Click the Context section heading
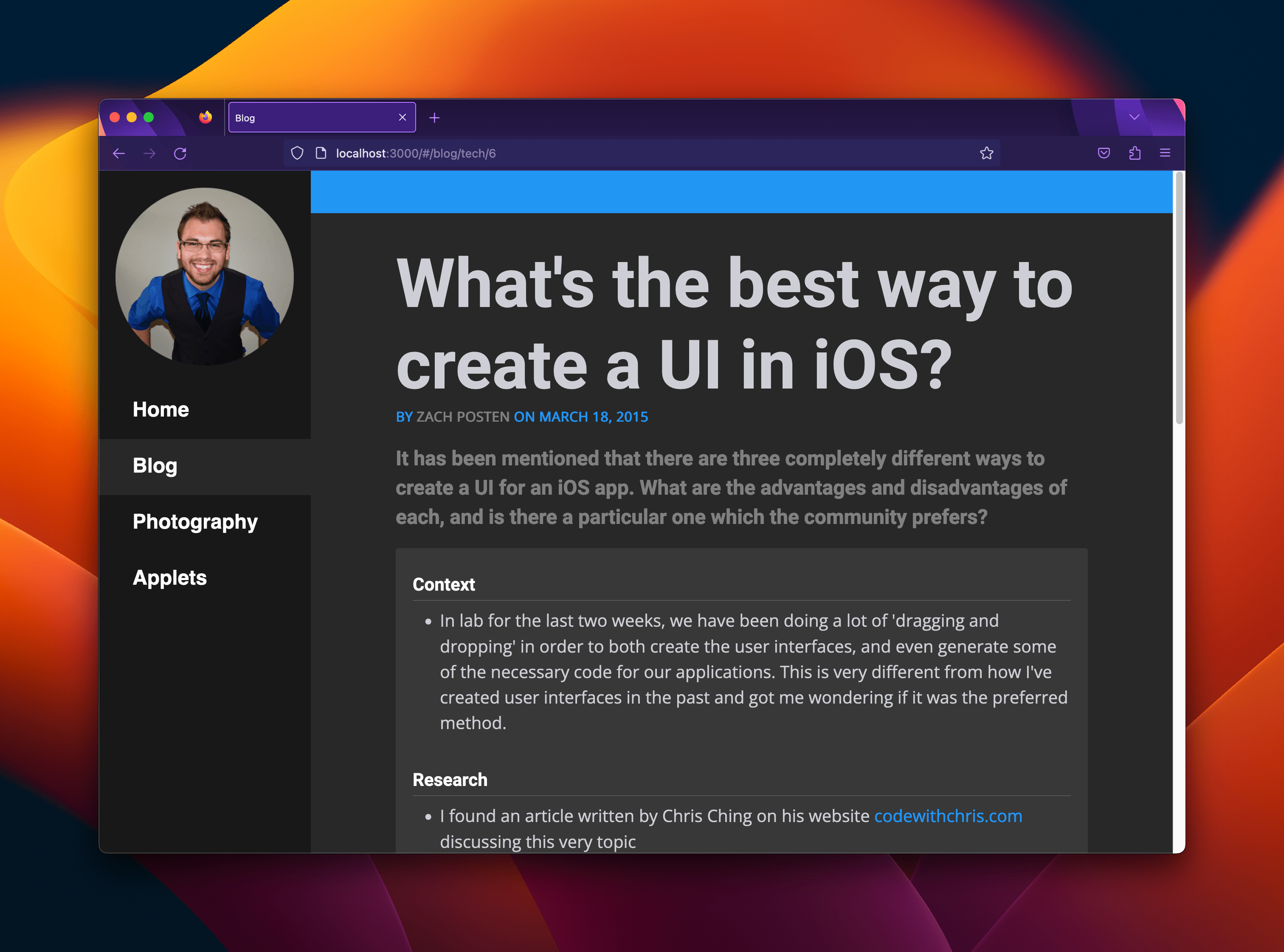Viewport: 1284px width, 952px height. tap(444, 584)
